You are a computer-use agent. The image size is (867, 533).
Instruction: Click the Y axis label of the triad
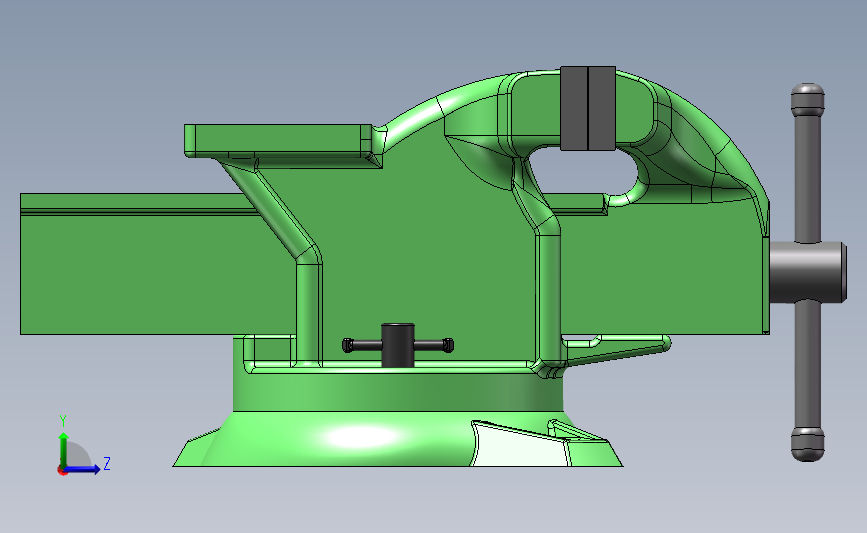click(x=63, y=421)
